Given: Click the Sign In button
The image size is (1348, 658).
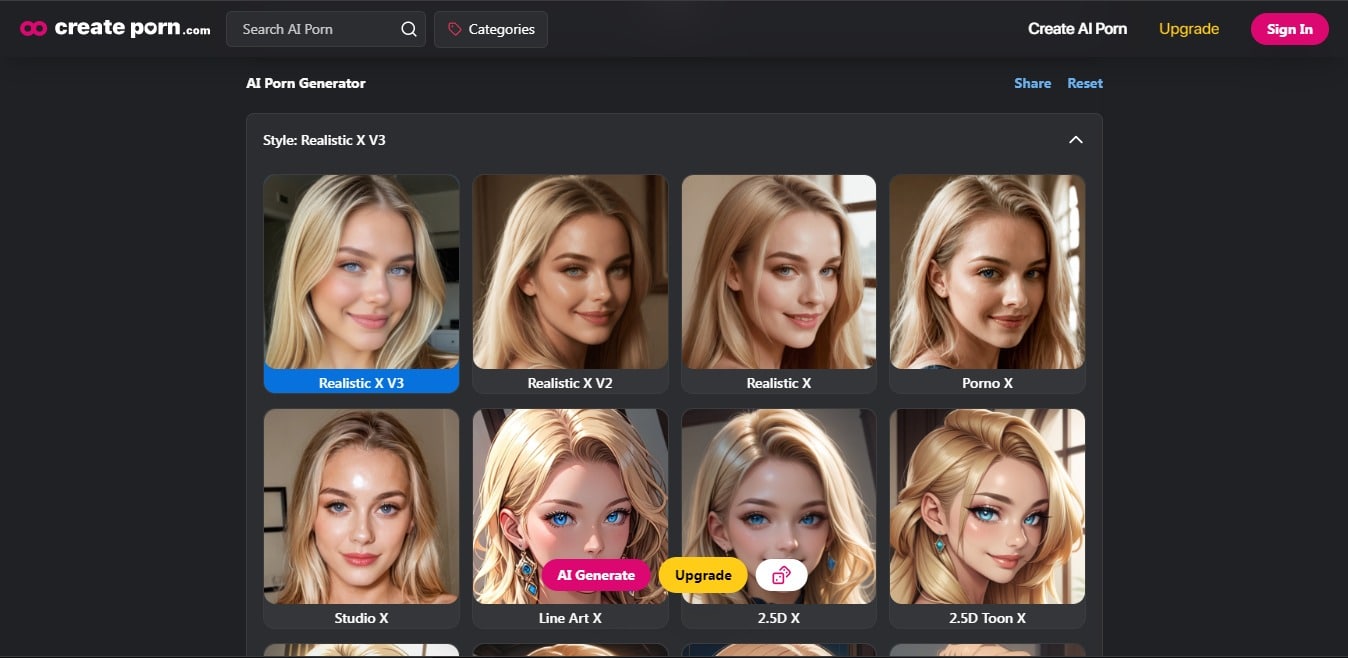Looking at the screenshot, I should [1290, 29].
